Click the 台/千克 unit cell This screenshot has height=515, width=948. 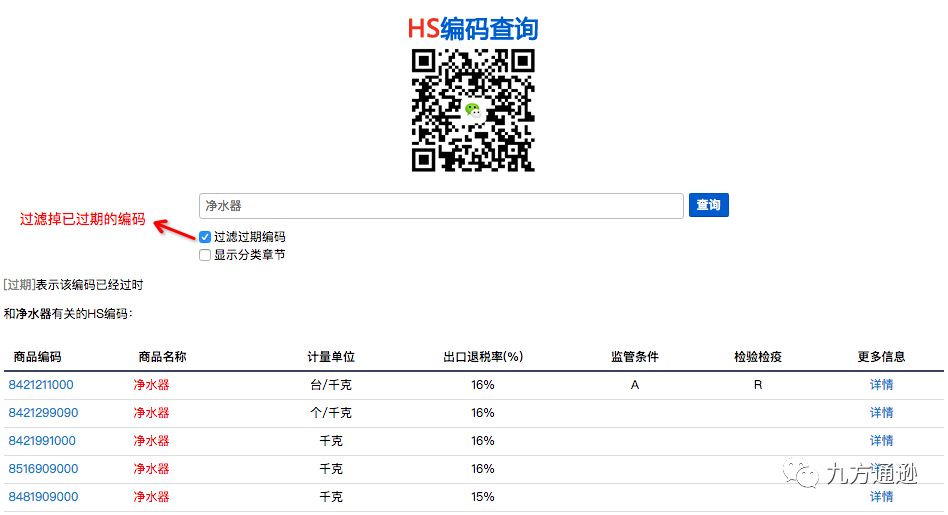click(331, 385)
